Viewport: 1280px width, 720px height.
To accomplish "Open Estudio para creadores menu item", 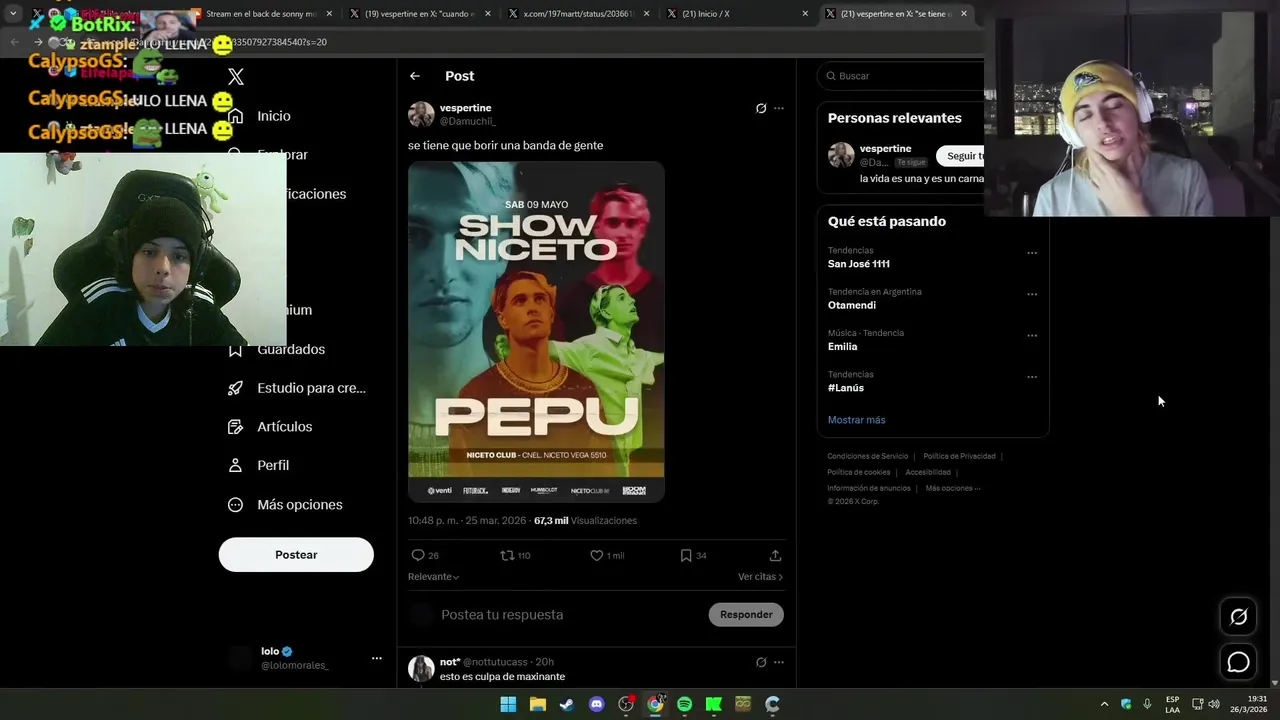I will (x=297, y=388).
